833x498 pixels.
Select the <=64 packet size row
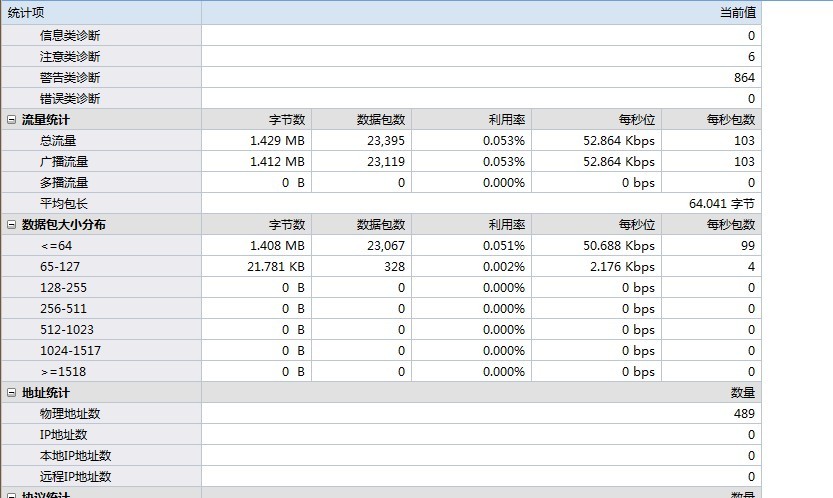coord(55,246)
